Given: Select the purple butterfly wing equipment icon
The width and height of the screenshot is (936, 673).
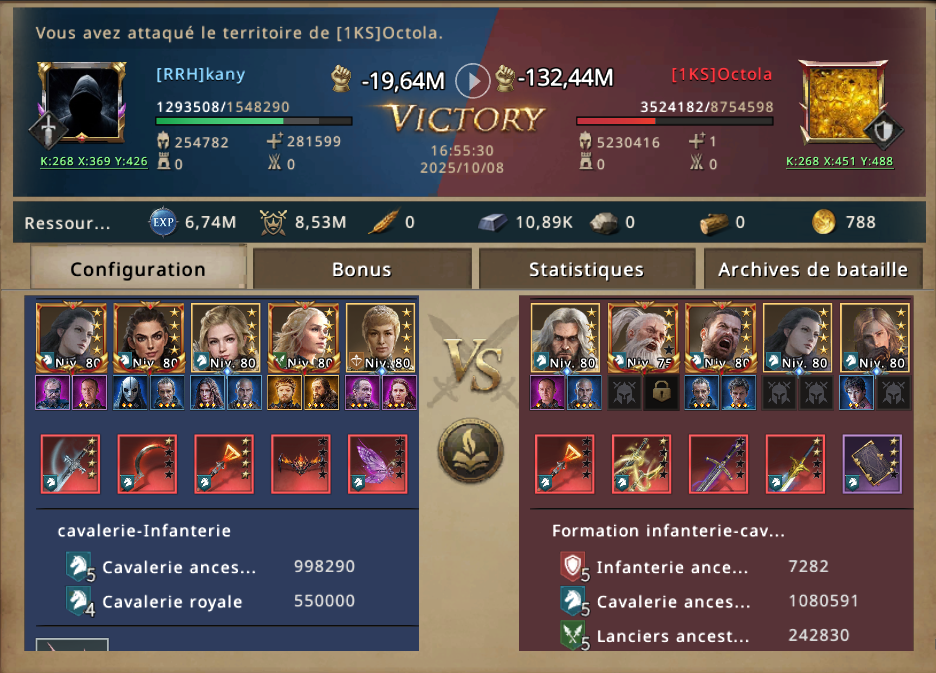Looking at the screenshot, I should click(377, 464).
